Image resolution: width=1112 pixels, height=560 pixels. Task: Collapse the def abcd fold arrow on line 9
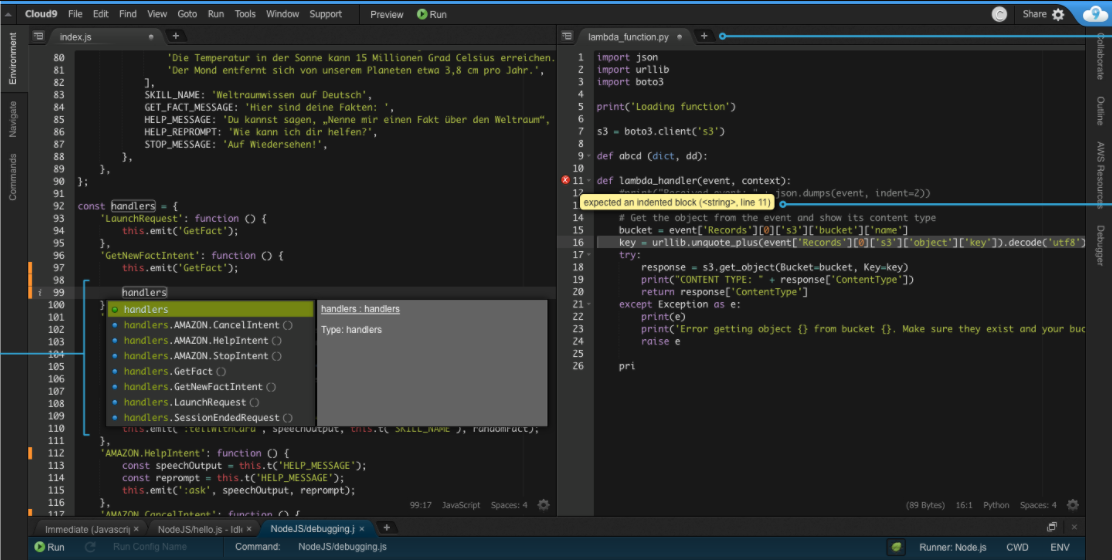click(589, 156)
